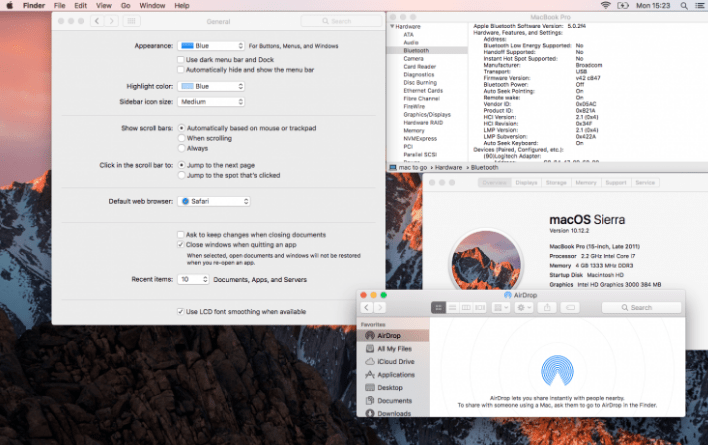Click forward arrow in General preferences window
The height and width of the screenshot is (445, 708).
point(112,21)
